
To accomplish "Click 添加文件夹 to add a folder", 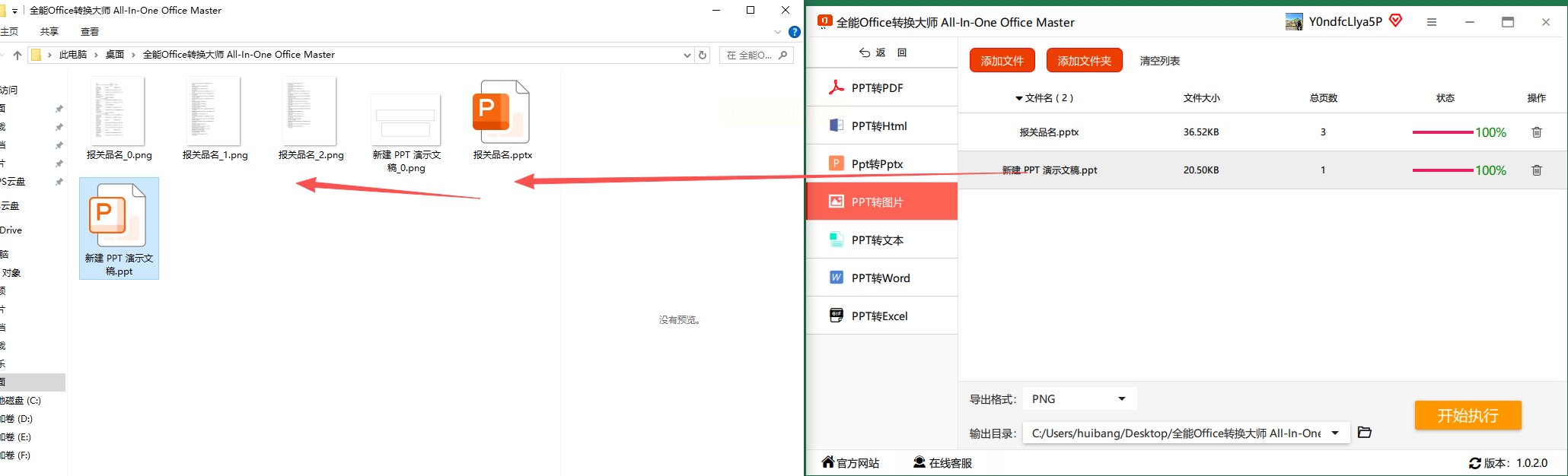I will click(x=1084, y=60).
